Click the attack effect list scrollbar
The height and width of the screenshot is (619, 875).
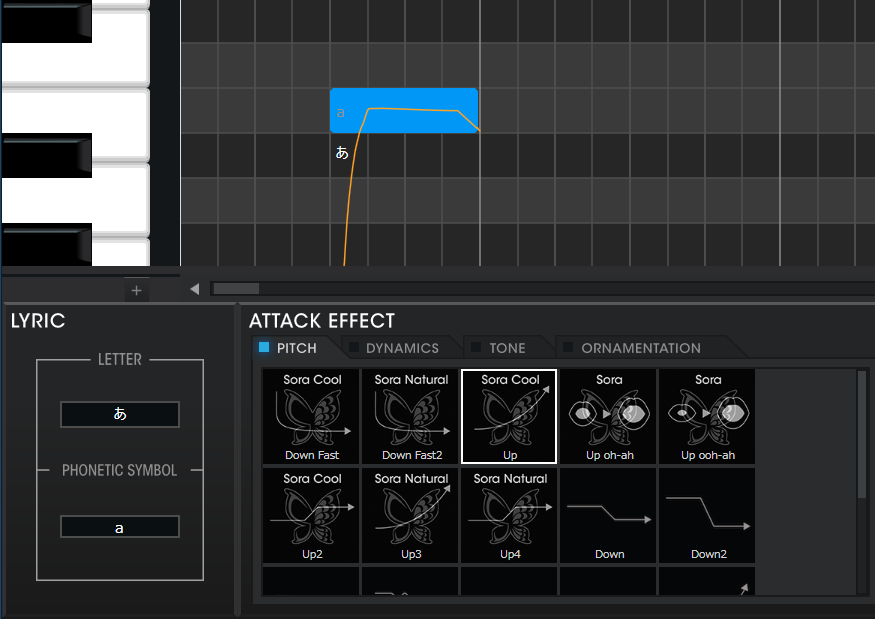point(862,433)
